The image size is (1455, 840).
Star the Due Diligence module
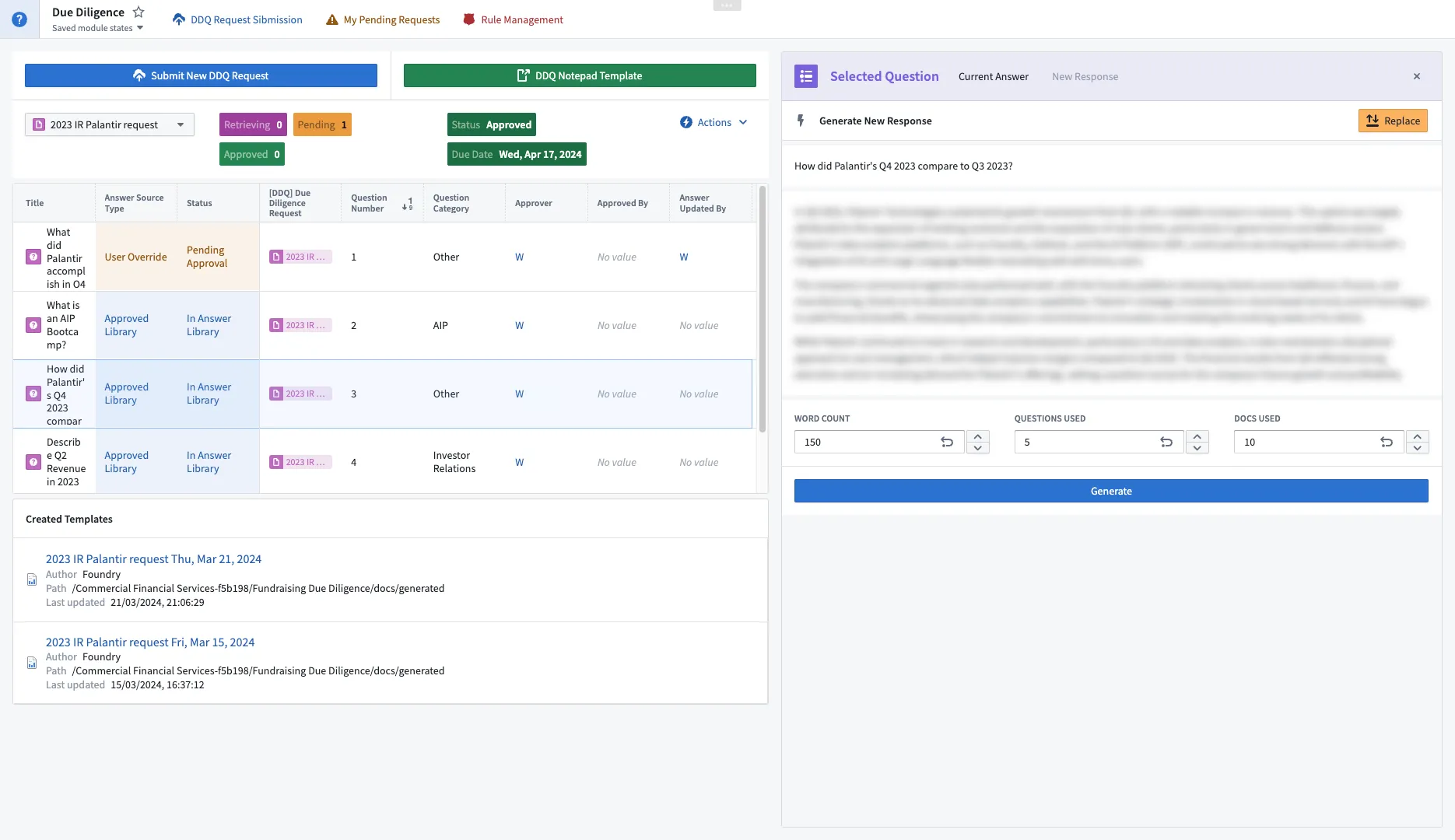(138, 12)
